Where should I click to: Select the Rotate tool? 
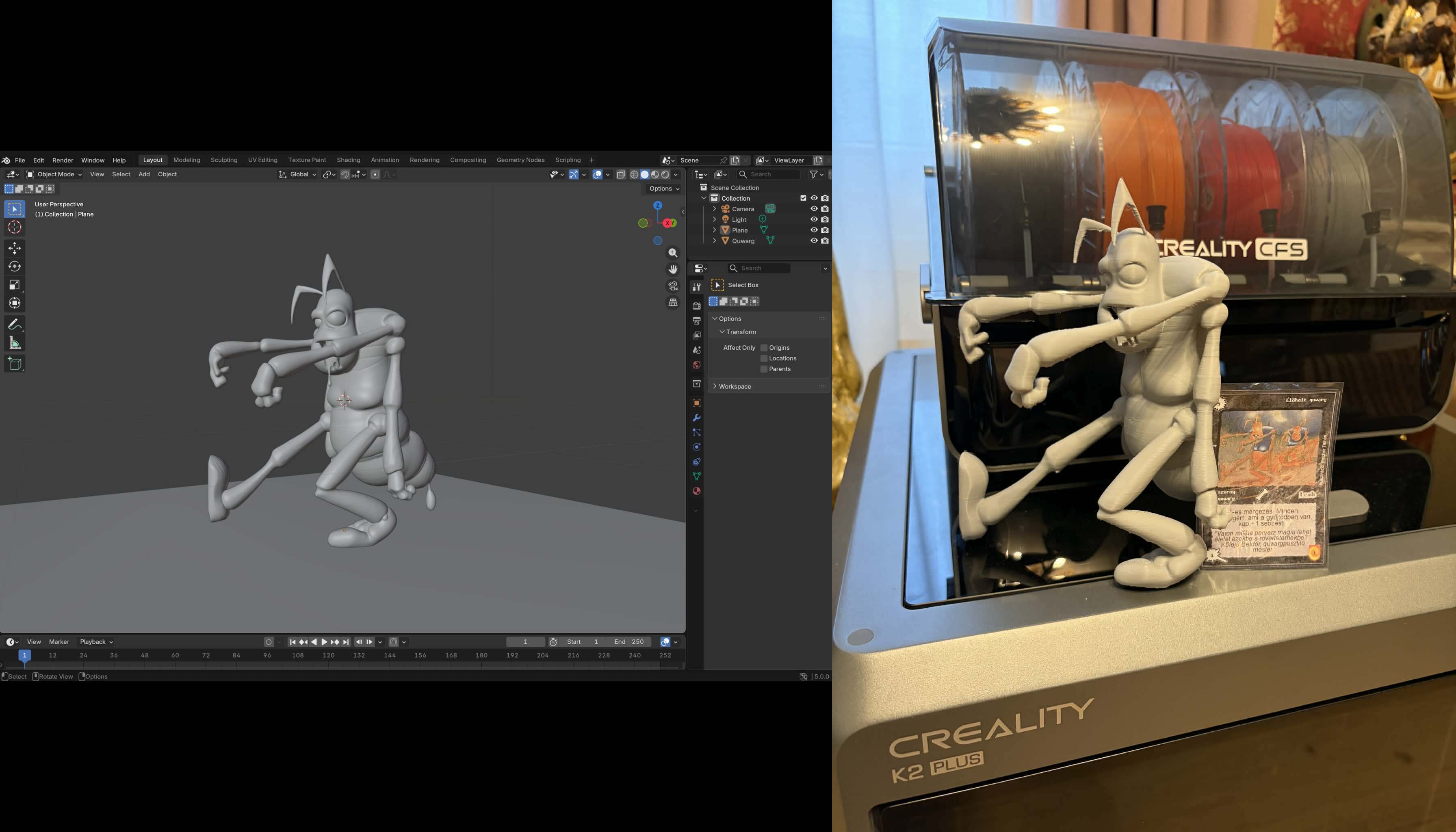[x=15, y=266]
